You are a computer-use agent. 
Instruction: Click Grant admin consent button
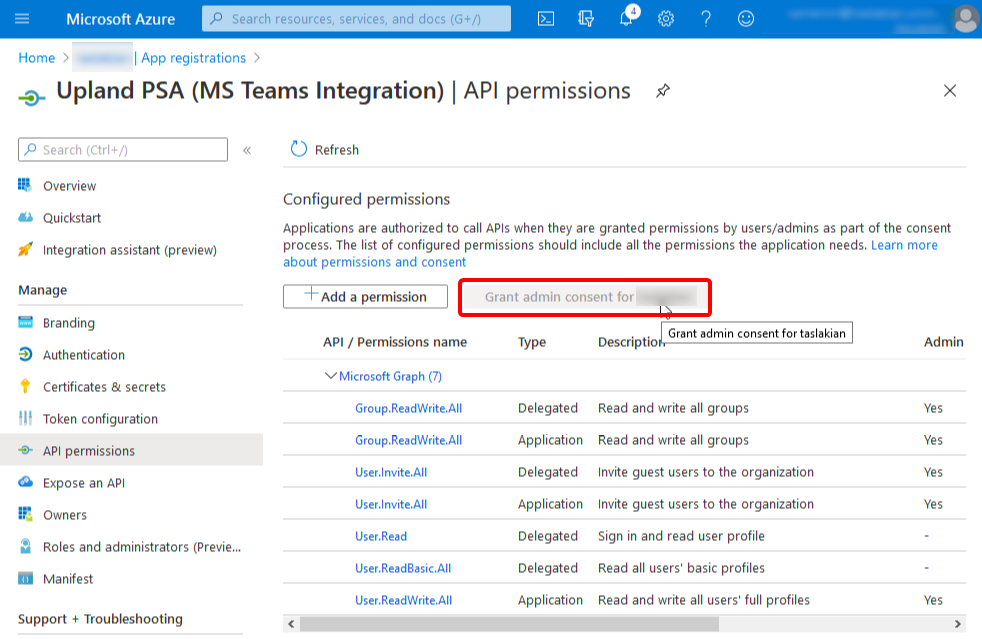coord(585,297)
